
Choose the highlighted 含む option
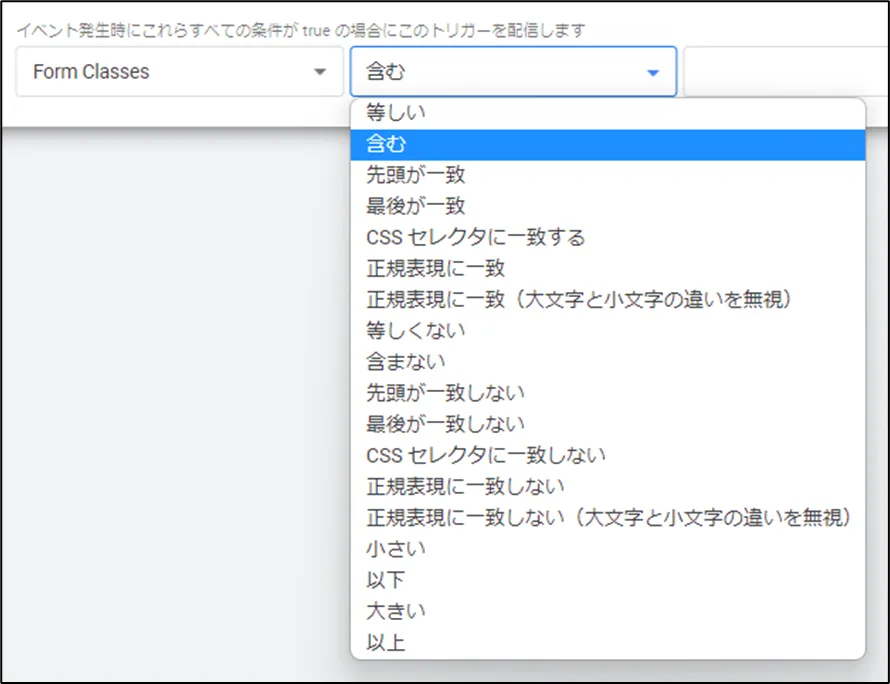pos(387,145)
